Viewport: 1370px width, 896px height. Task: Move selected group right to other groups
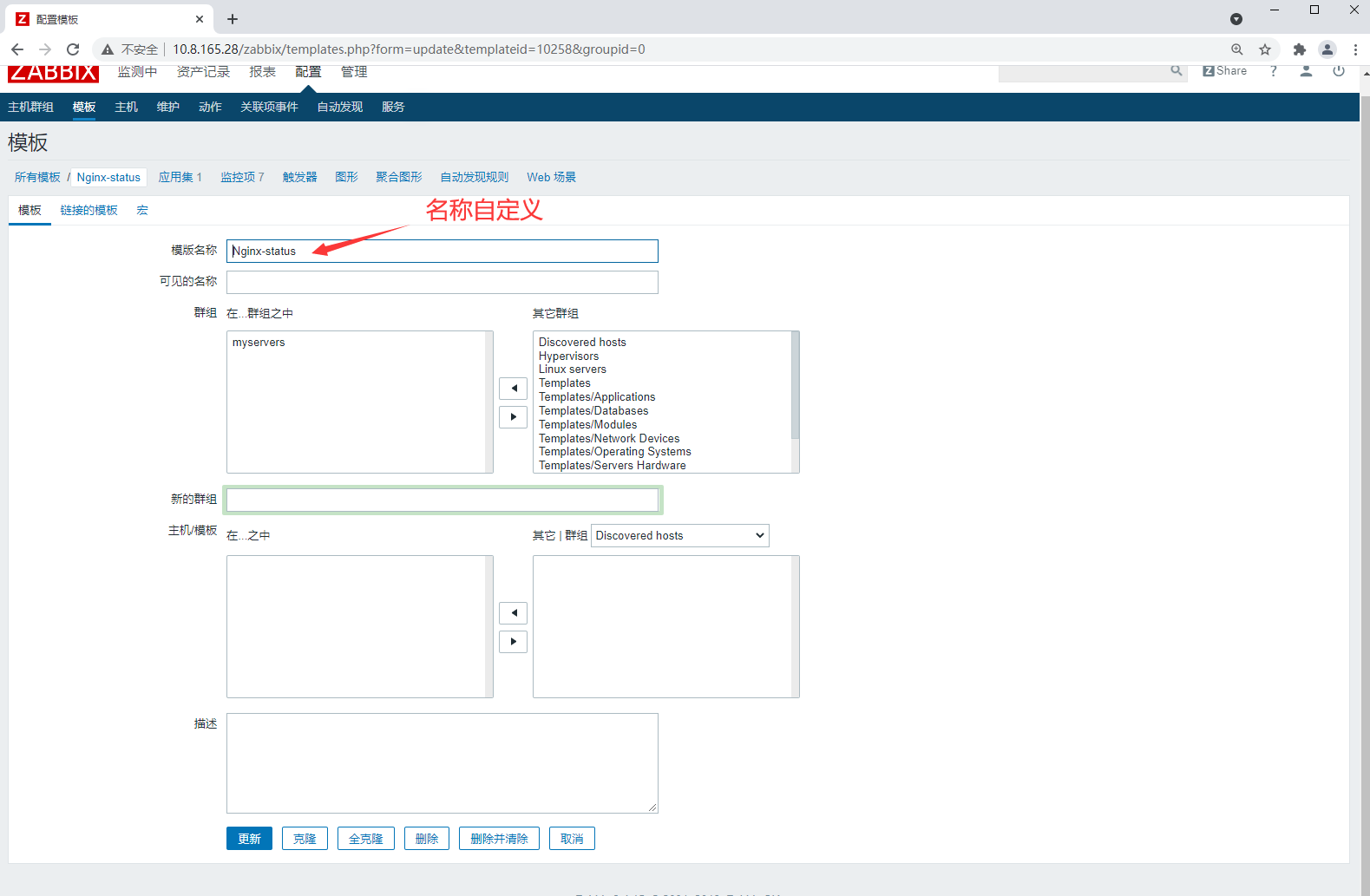click(514, 417)
